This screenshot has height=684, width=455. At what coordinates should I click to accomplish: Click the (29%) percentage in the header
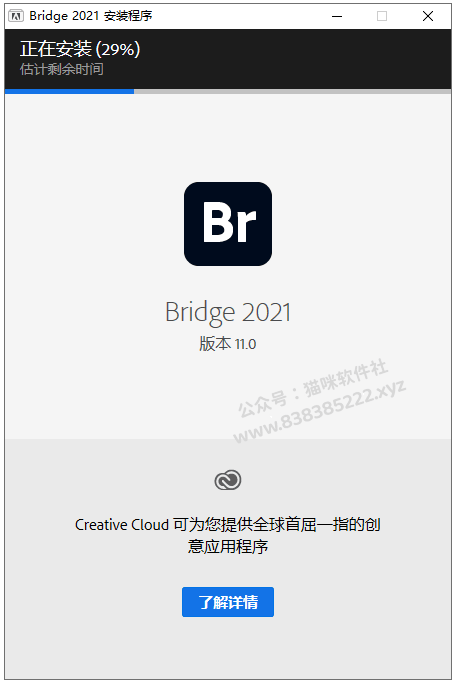pyautogui.click(x=118, y=49)
